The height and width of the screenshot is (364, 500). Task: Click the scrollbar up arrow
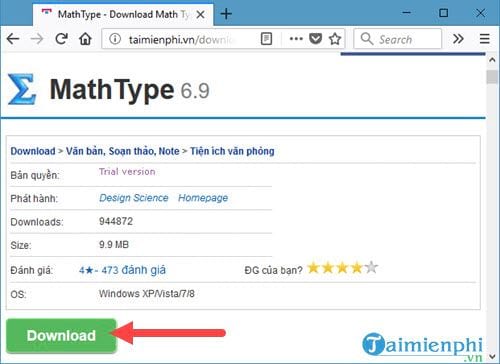pos(492,60)
